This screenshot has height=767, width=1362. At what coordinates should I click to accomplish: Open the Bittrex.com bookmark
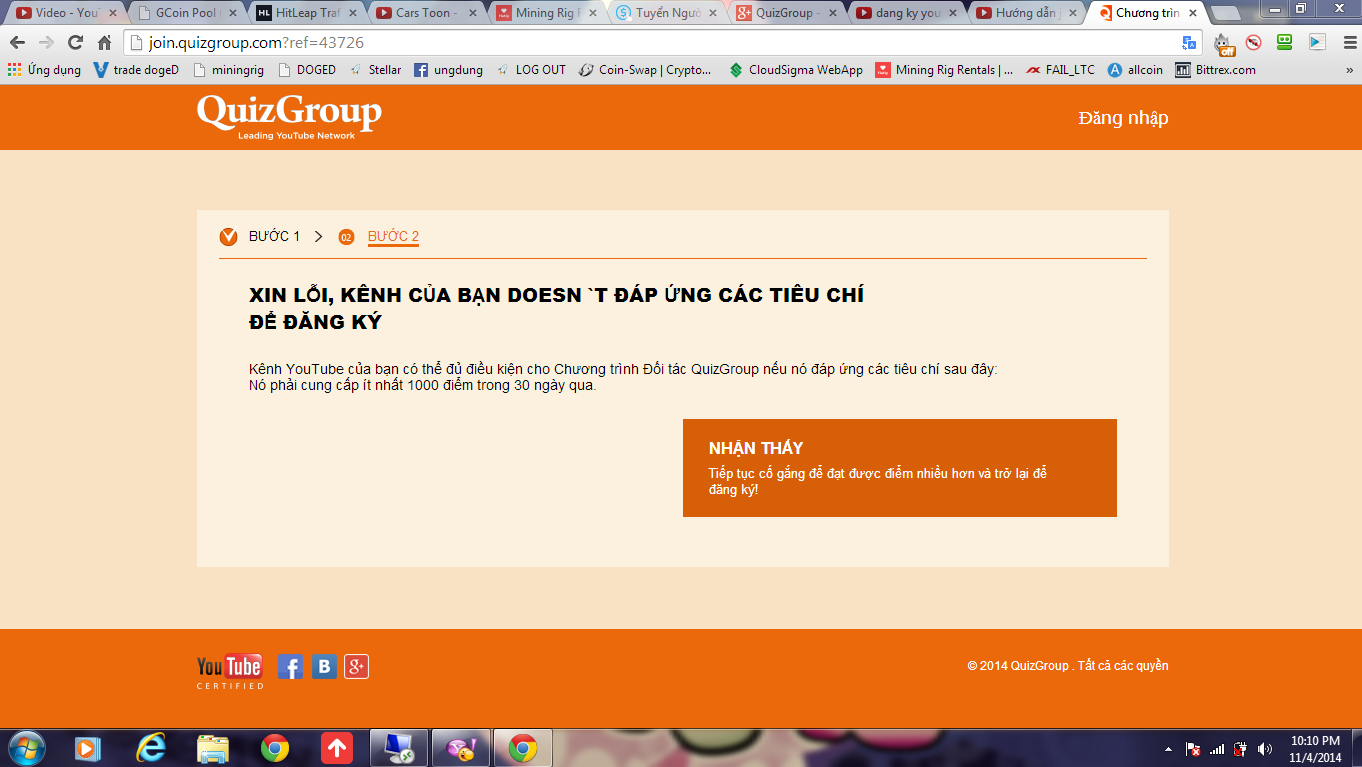1216,70
